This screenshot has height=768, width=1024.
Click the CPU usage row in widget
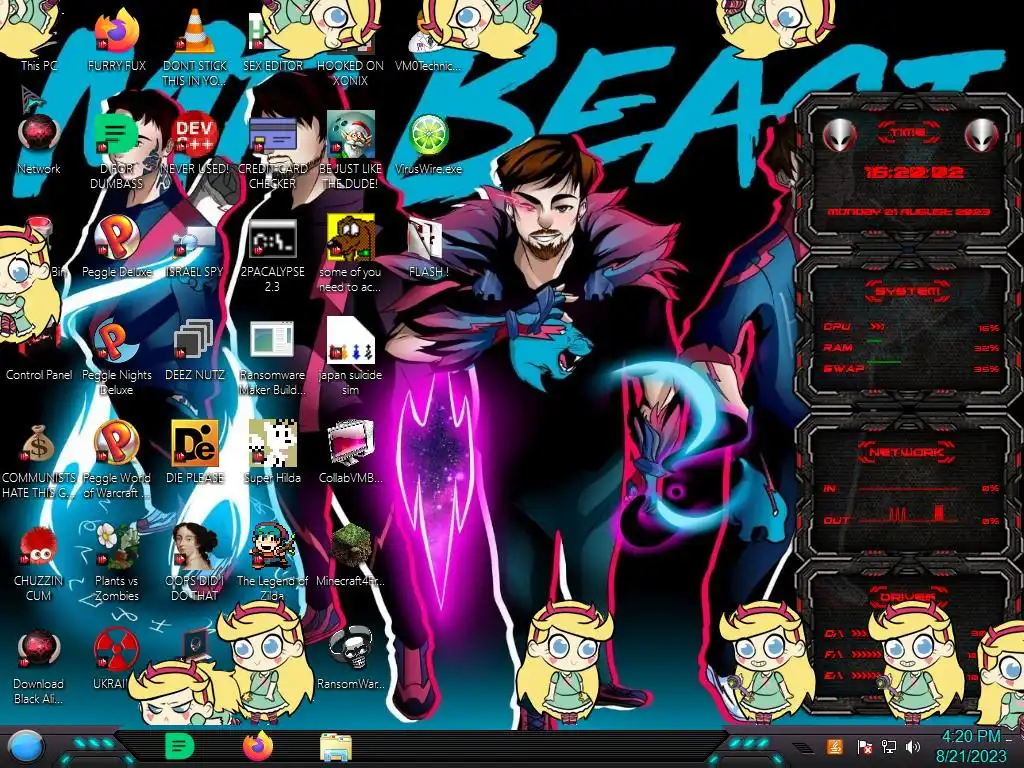click(x=910, y=327)
